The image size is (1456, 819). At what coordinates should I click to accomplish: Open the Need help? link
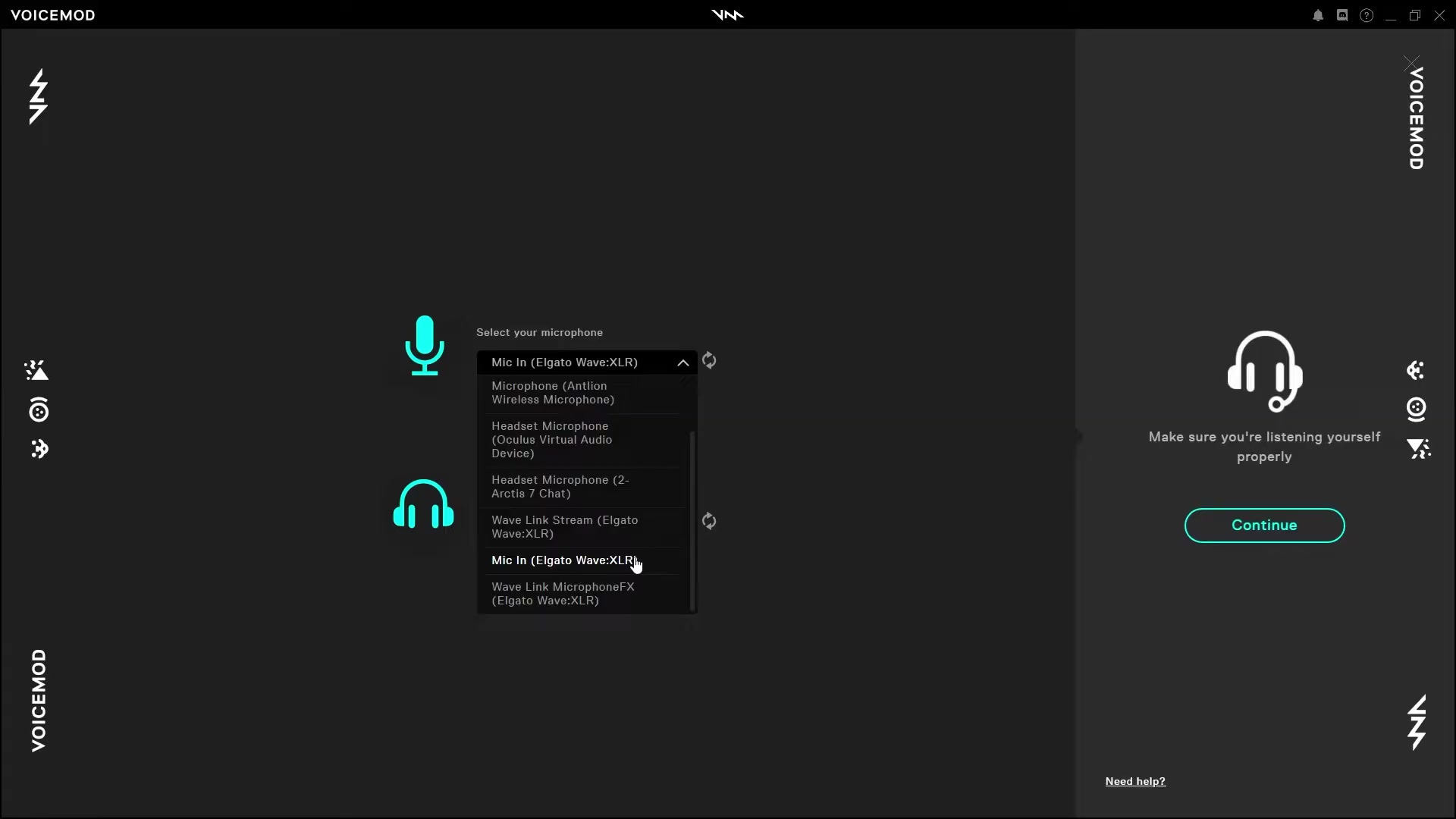pyautogui.click(x=1135, y=781)
